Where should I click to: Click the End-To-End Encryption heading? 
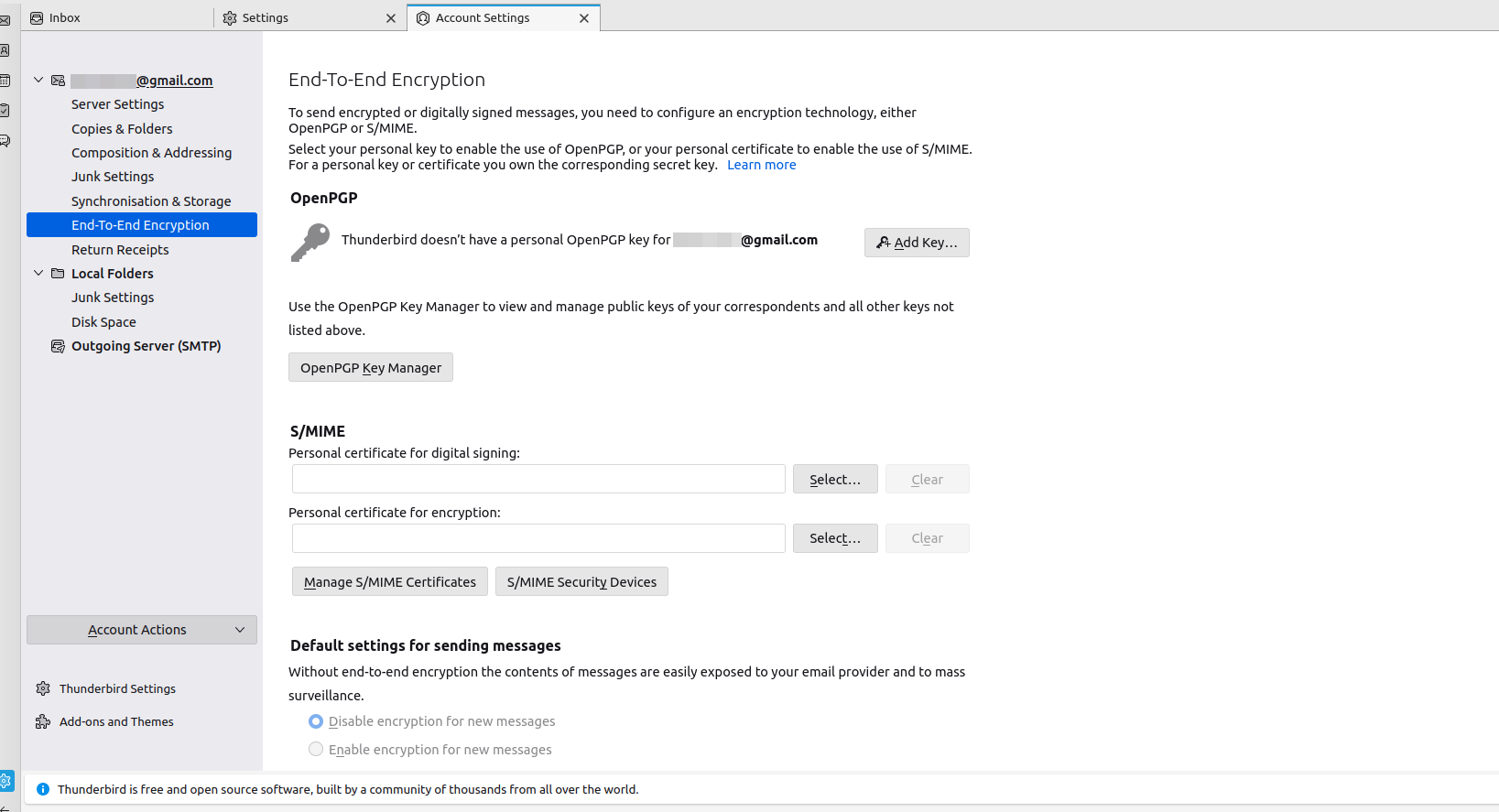(x=386, y=80)
